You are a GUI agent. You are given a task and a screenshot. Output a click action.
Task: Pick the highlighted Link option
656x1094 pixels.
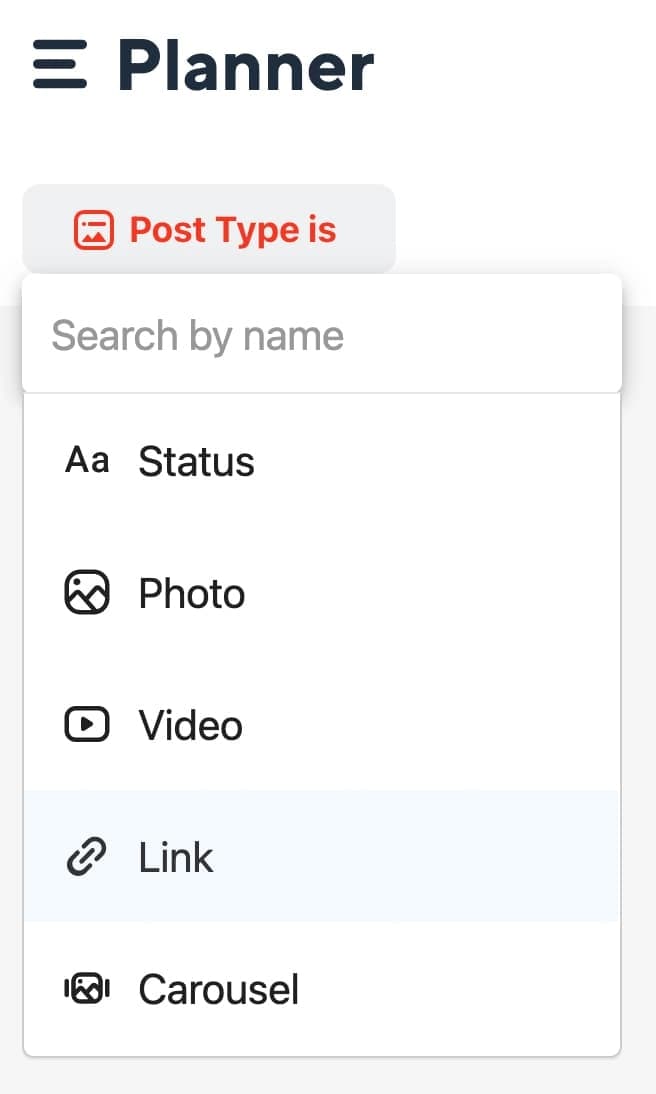322,856
